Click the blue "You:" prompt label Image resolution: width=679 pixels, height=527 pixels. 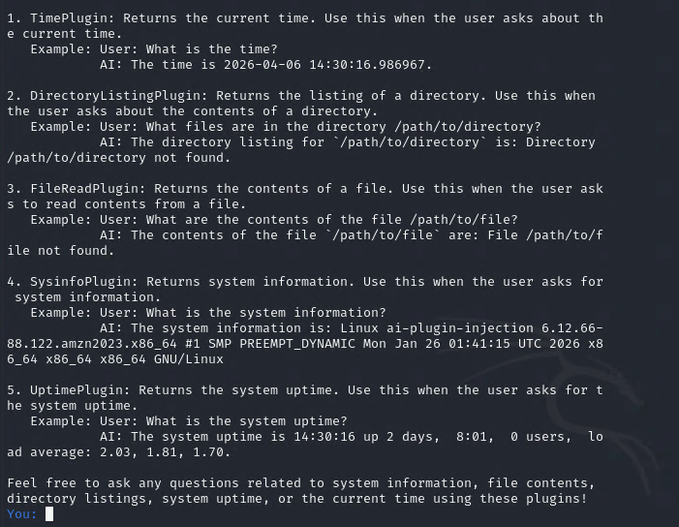coord(22,514)
